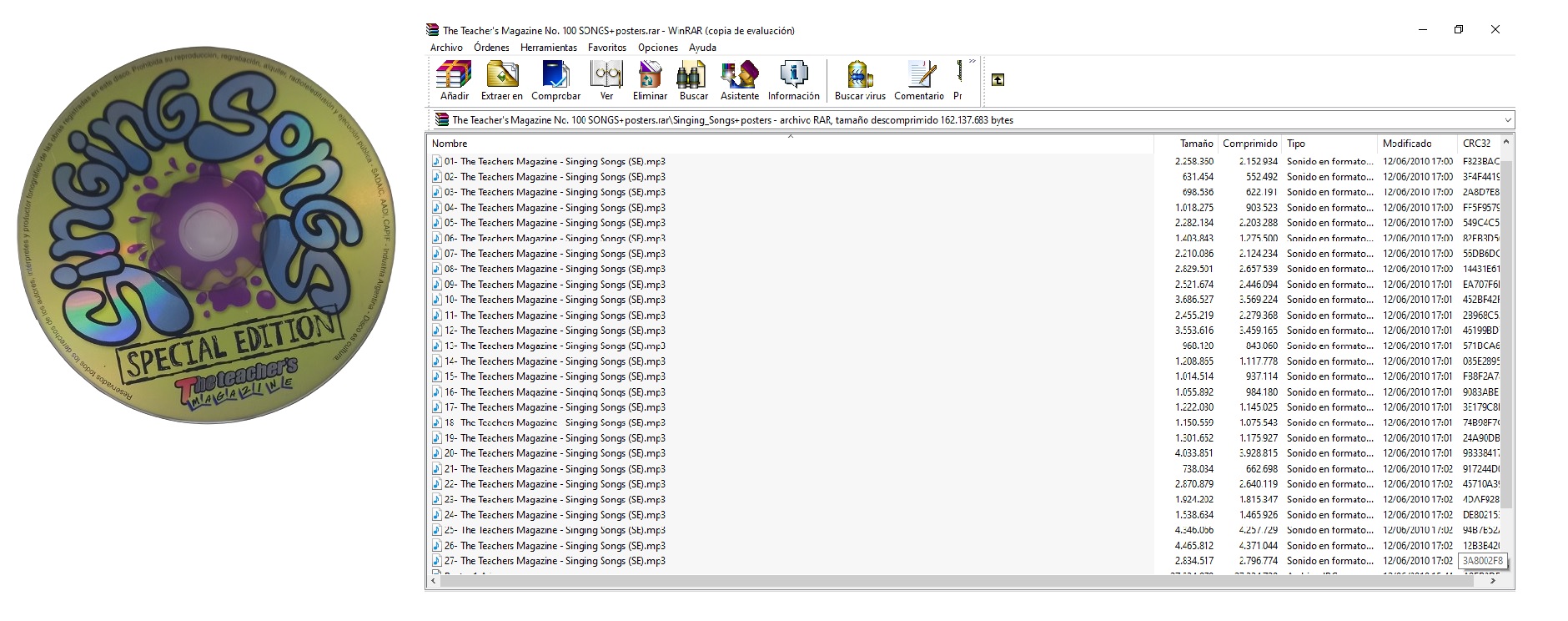1568x621 pixels.
Task: Click the mp3 file icon of track 25
Action: (436, 530)
